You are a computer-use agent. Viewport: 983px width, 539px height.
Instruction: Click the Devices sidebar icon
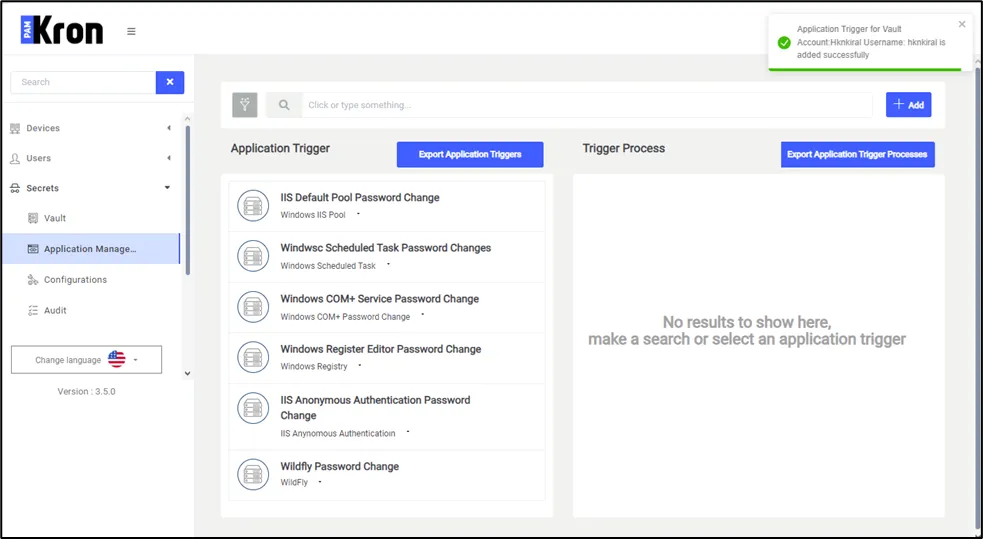tap(15, 128)
